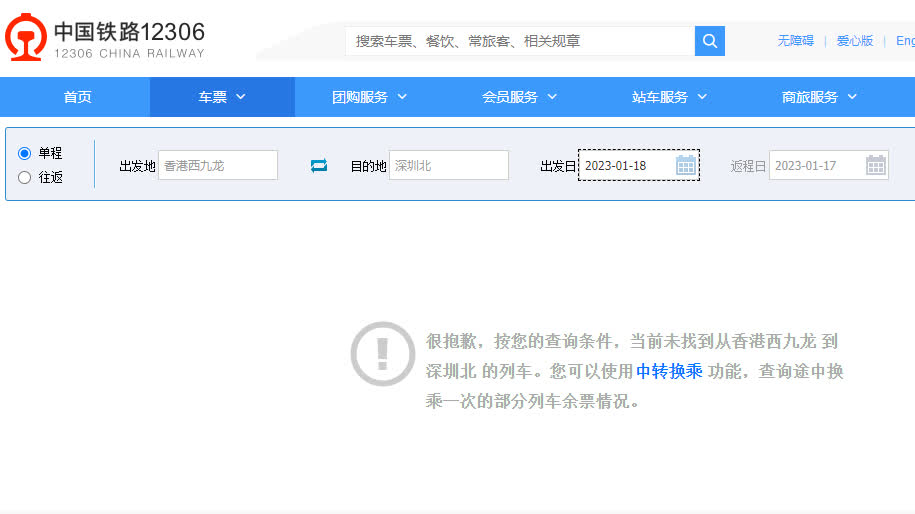Viewport: 915px width, 514px height.
Task: Click the 12306 China Railway logo
Action: tap(105, 38)
